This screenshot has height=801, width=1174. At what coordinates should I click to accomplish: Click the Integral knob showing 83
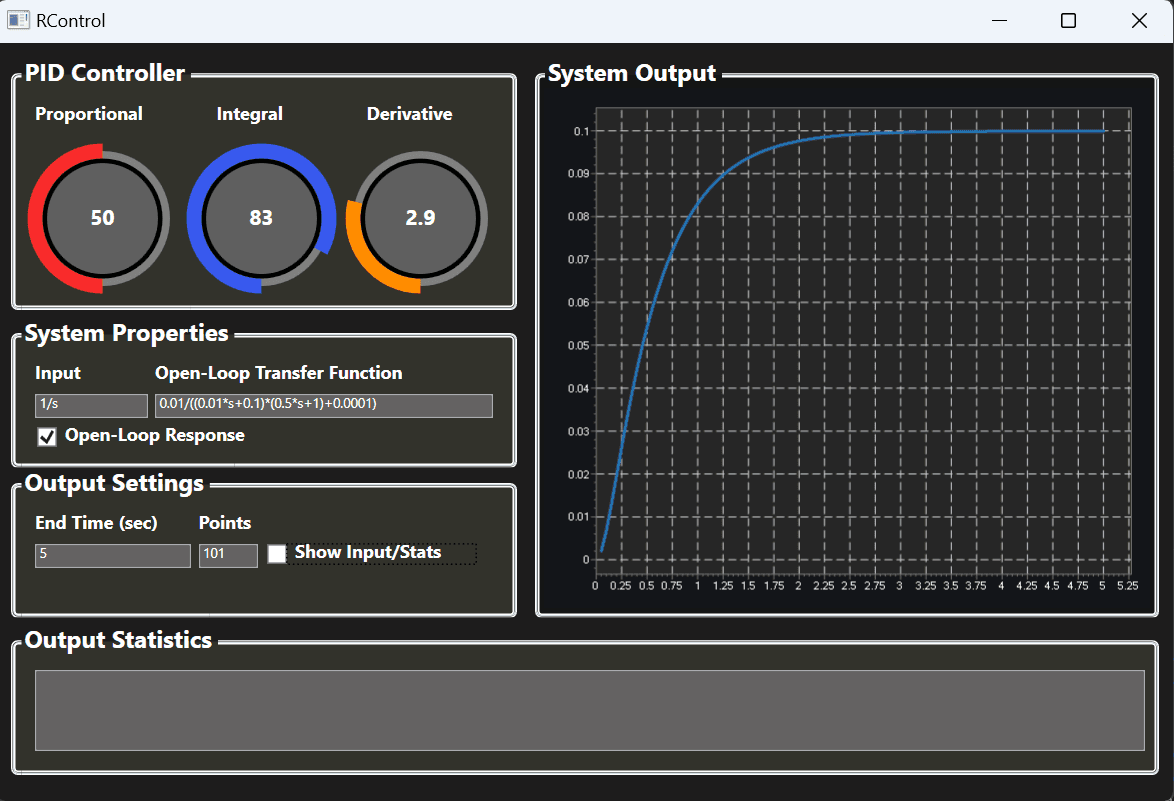[261, 218]
